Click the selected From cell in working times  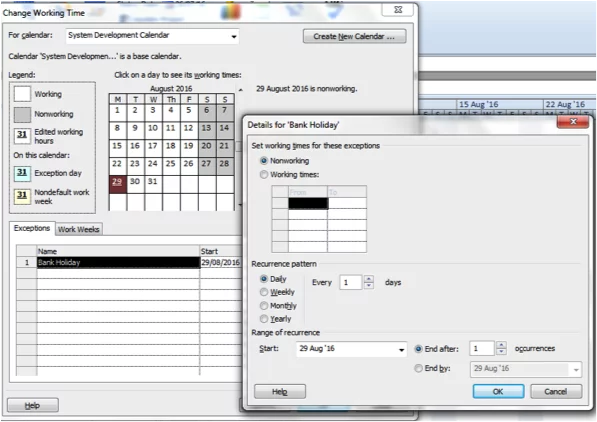(308, 203)
